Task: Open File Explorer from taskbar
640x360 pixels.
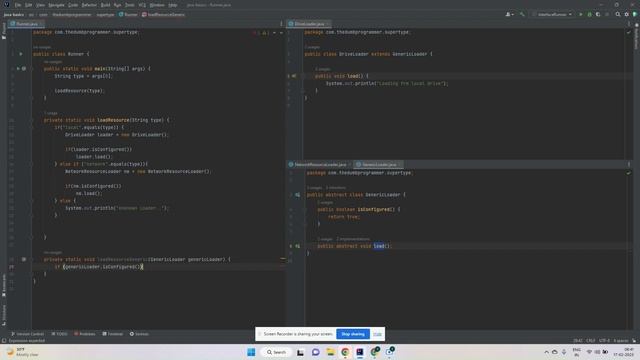Action: click(330, 352)
